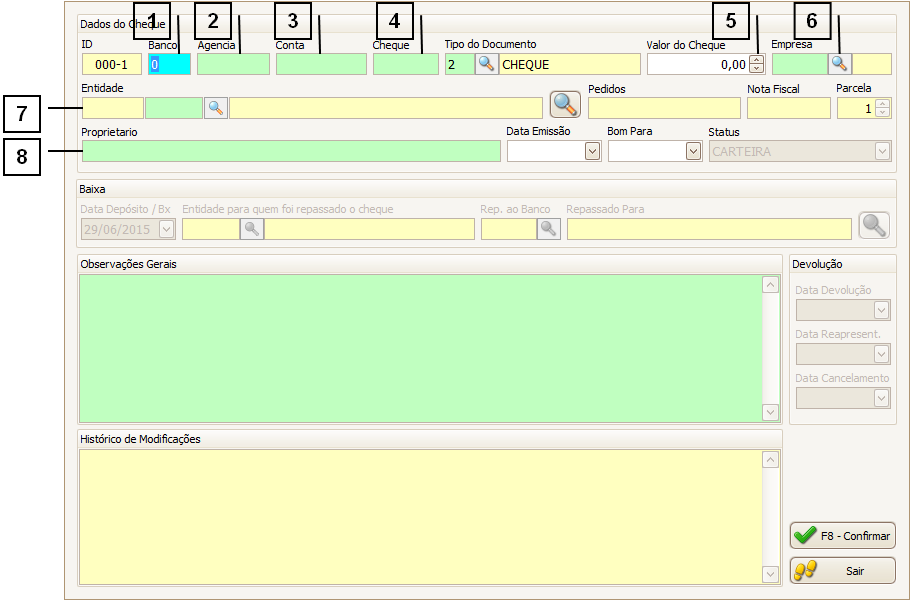Open the Data Emissão date dropdown
Screen dimensions: 910x600
592,151
